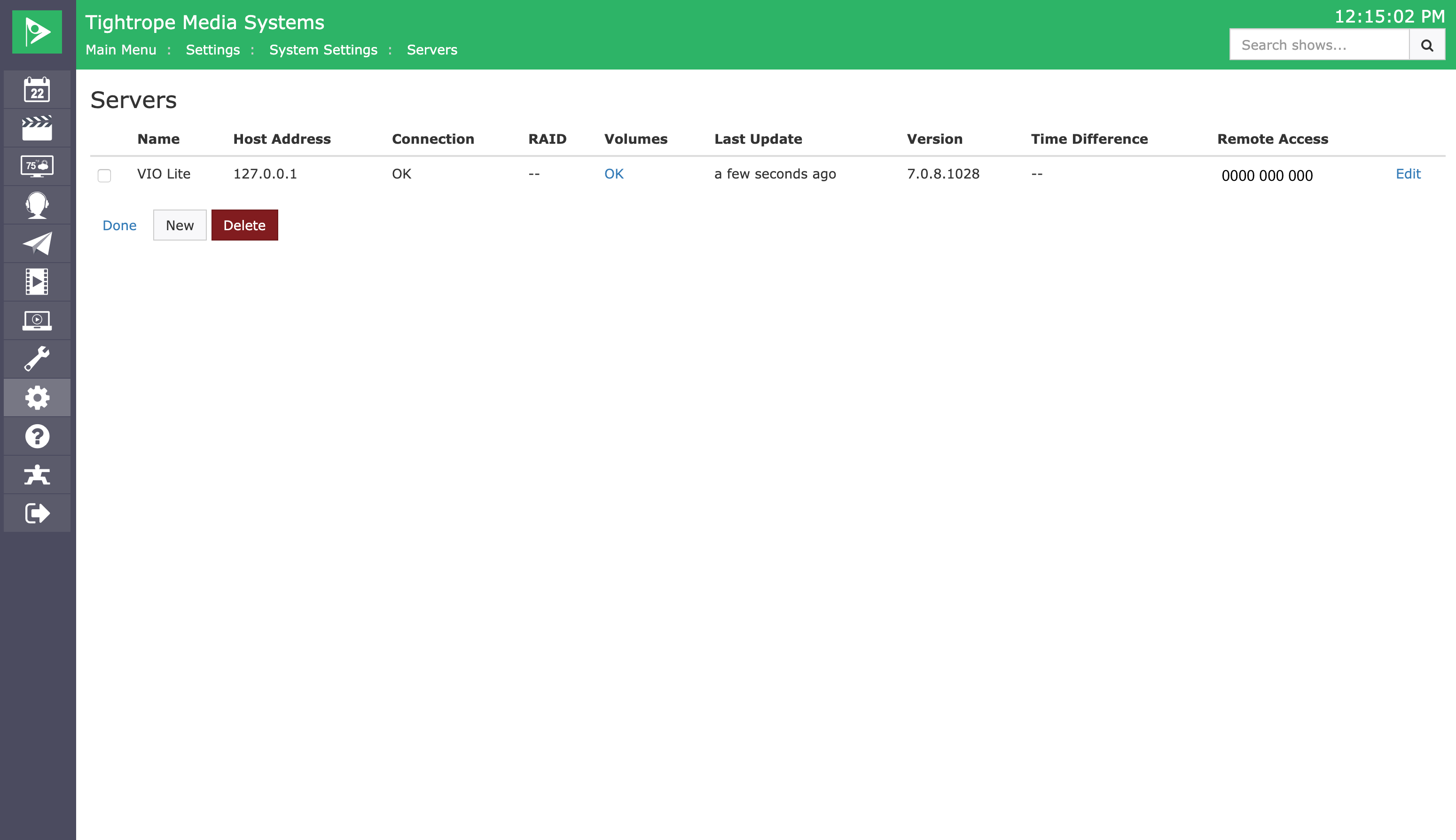1456x840 pixels.
Task: Click the Volumes column header
Action: (x=636, y=139)
